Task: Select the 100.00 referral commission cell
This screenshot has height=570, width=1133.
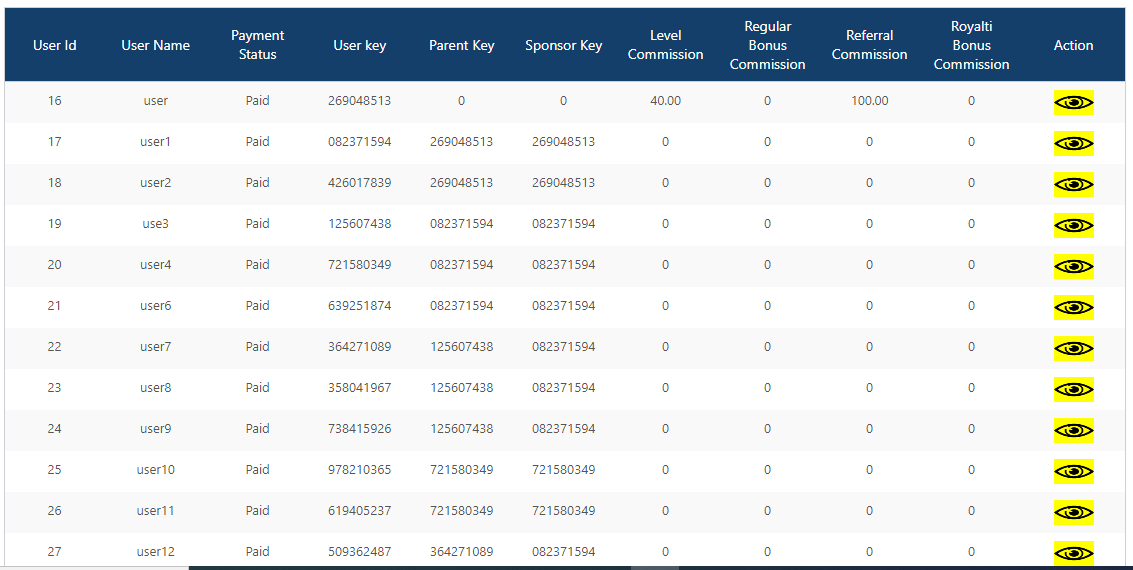Action: [x=869, y=101]
